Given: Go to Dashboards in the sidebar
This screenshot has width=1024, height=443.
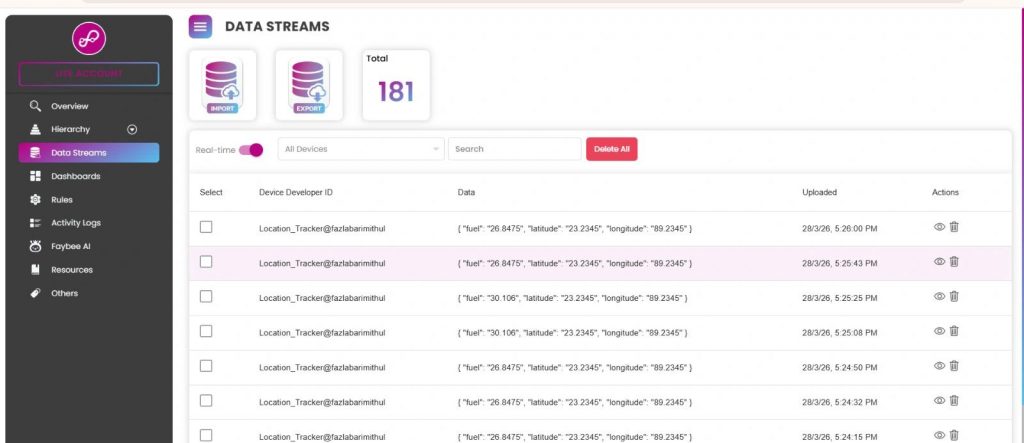Looking at the screenshot, I should click(75, 176).
